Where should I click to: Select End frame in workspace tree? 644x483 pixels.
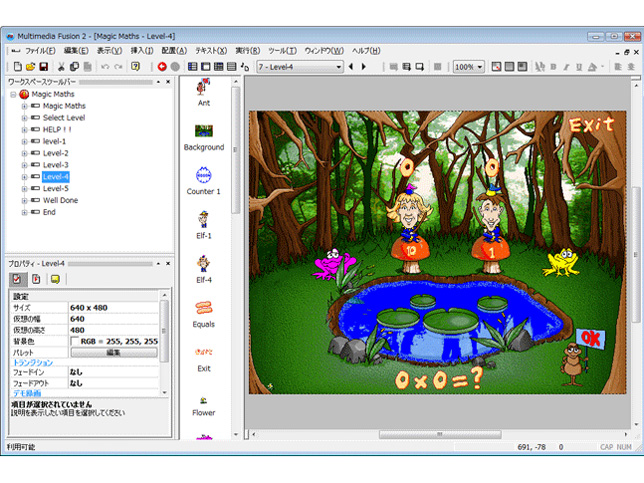[49, 212]
